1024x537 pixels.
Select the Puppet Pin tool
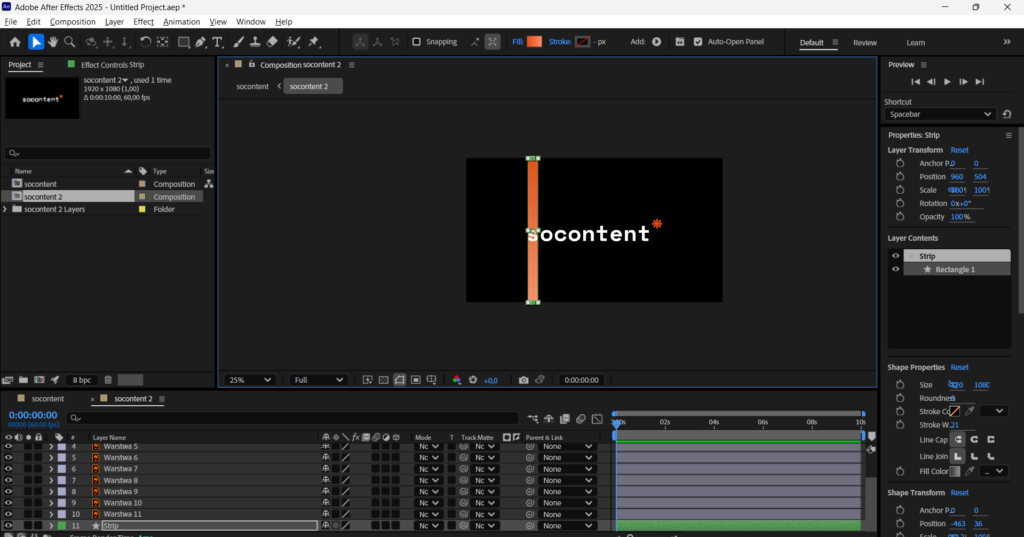(x=314, y=42)
